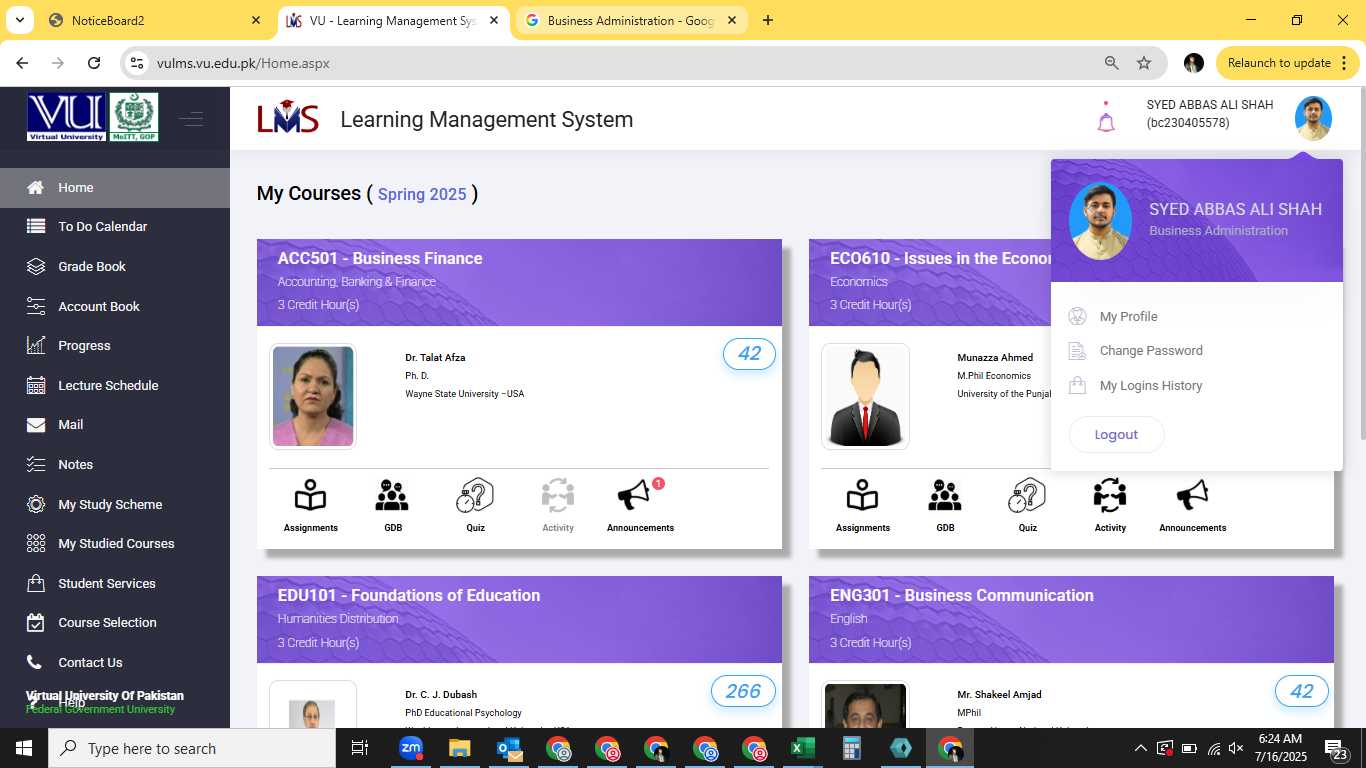This screenshot has height=768, width=1366.
Task: Open Activity icon in ACC501 card
Action: [x=558, y=505]
